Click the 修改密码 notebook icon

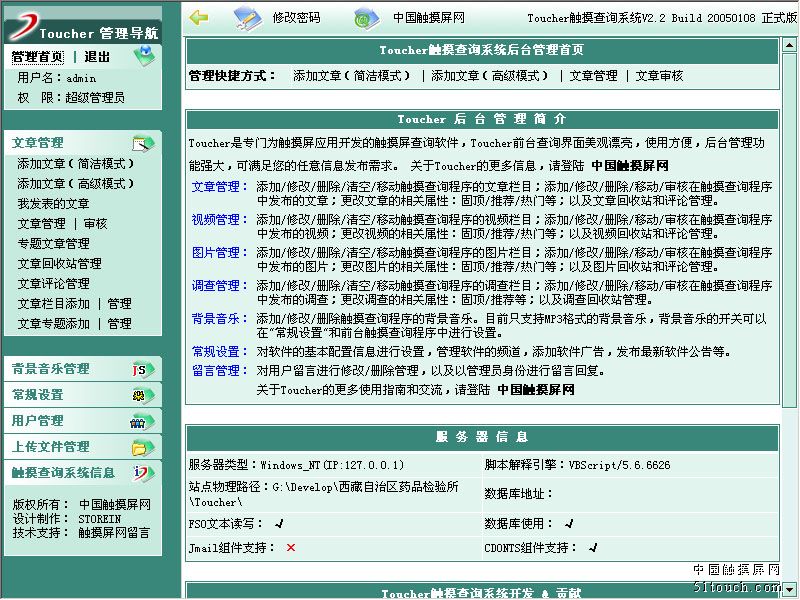pos(246,17)
